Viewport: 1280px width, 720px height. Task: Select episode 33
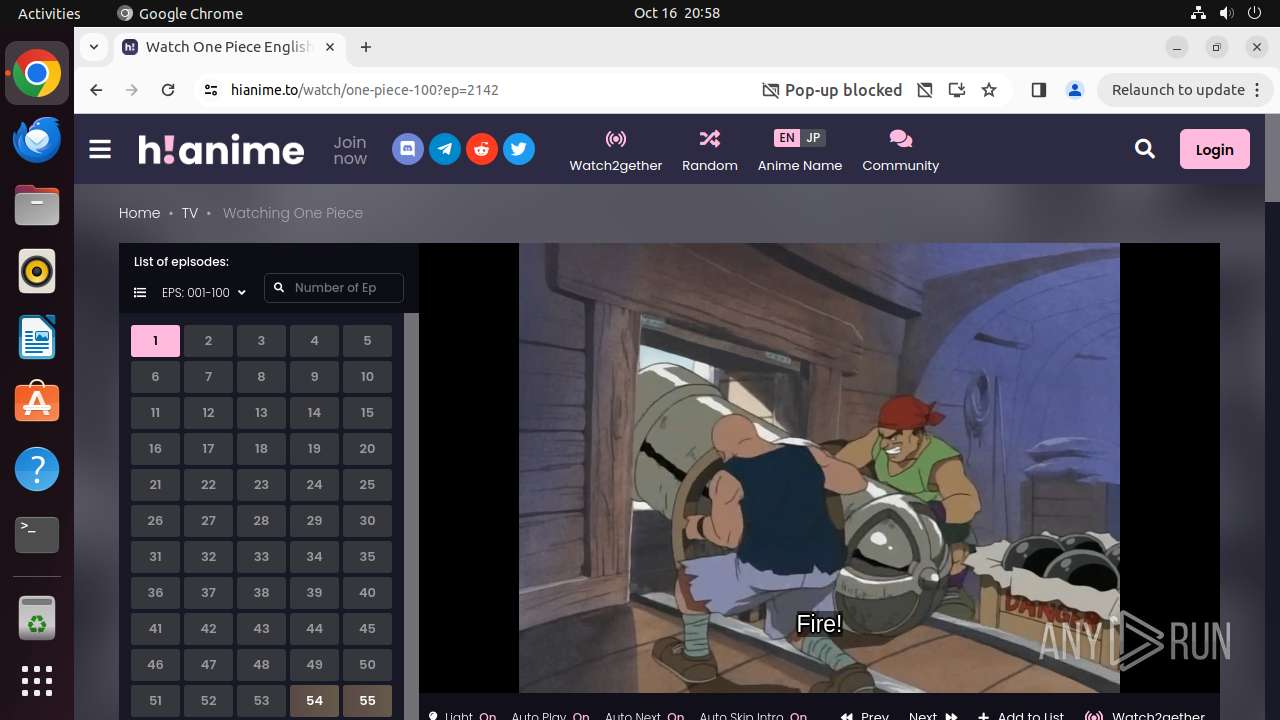pyautogui.click(x=261, y=557)
